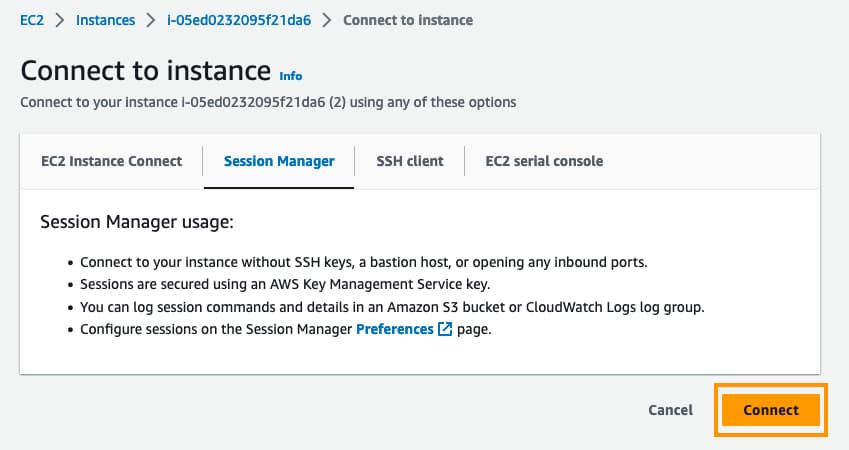The image size is (849, 450).
Task: Switch to the EC2 Instance Connect tab
Action: click(x=111, y=161)
